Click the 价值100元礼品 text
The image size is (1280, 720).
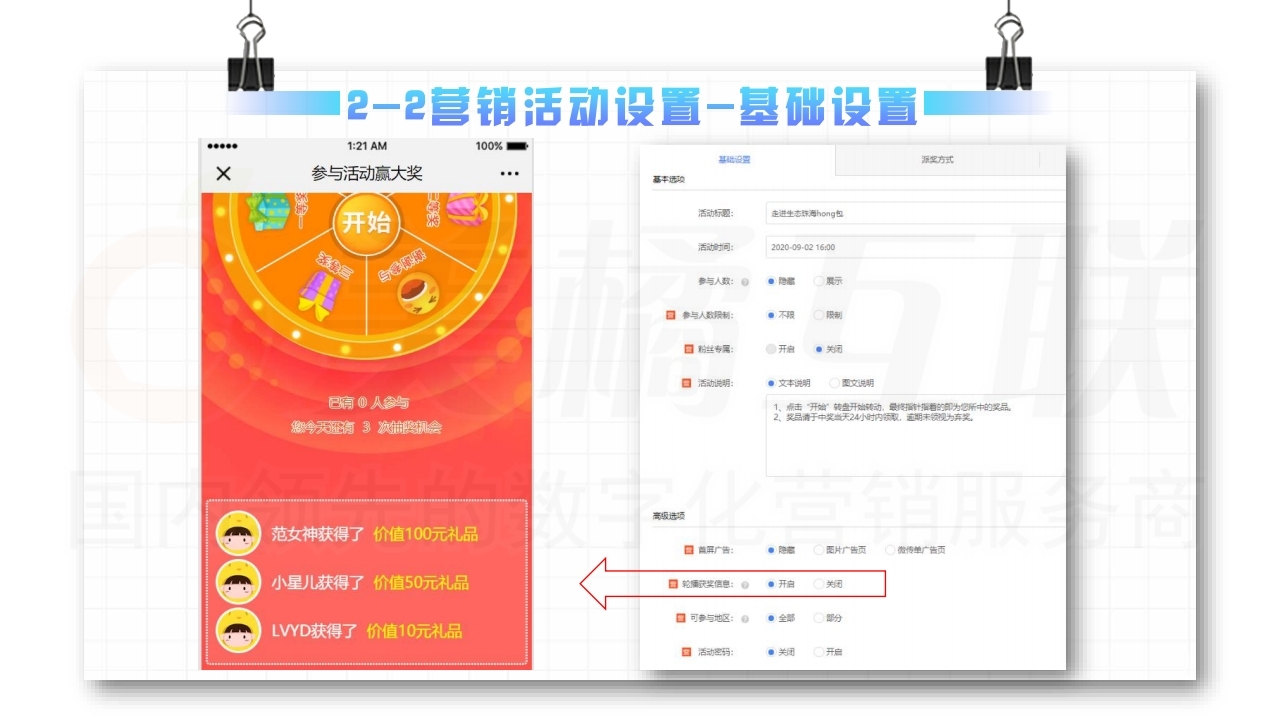[425, 534]
